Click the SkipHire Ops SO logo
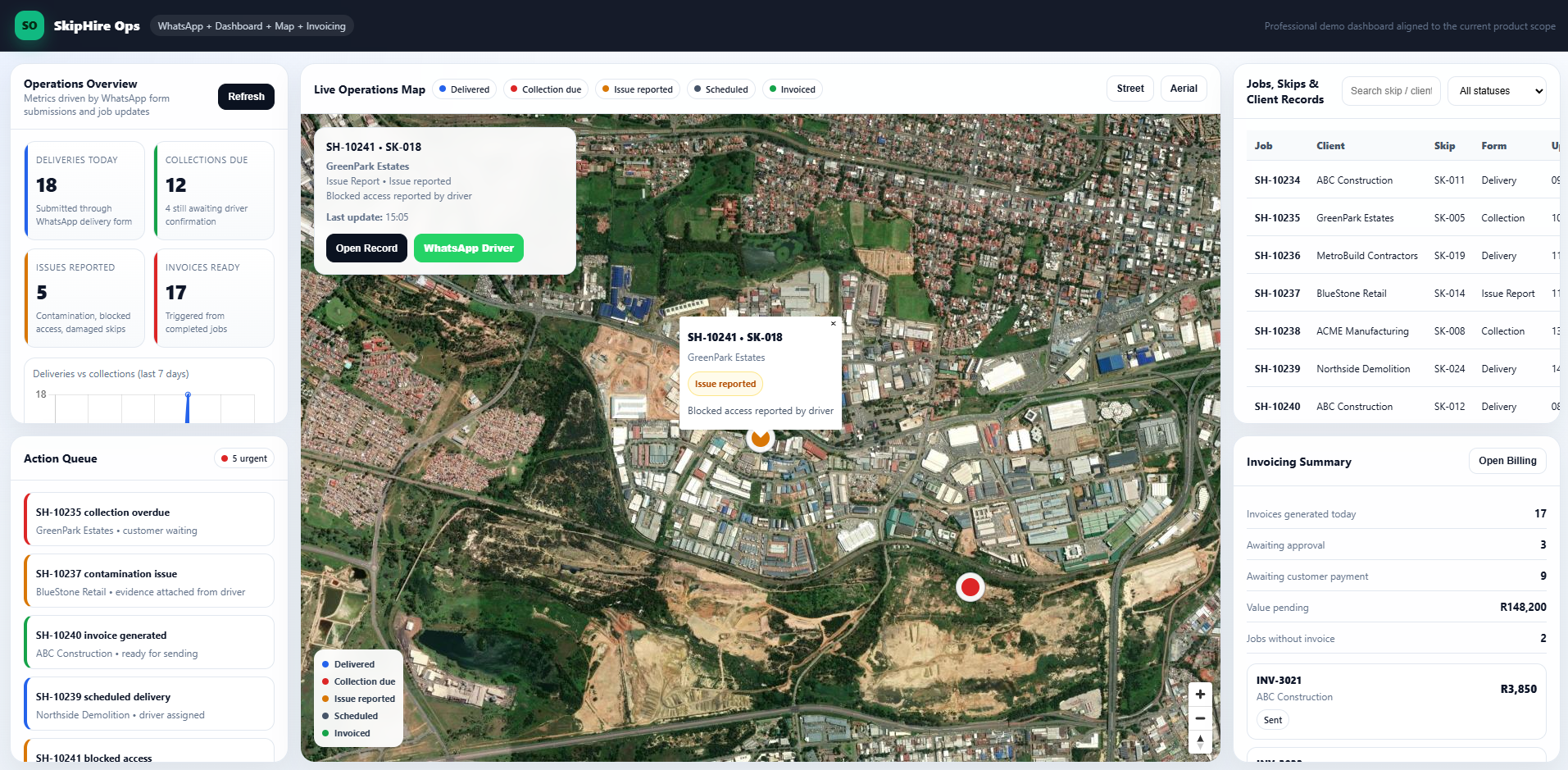 (x=29, y=25)
